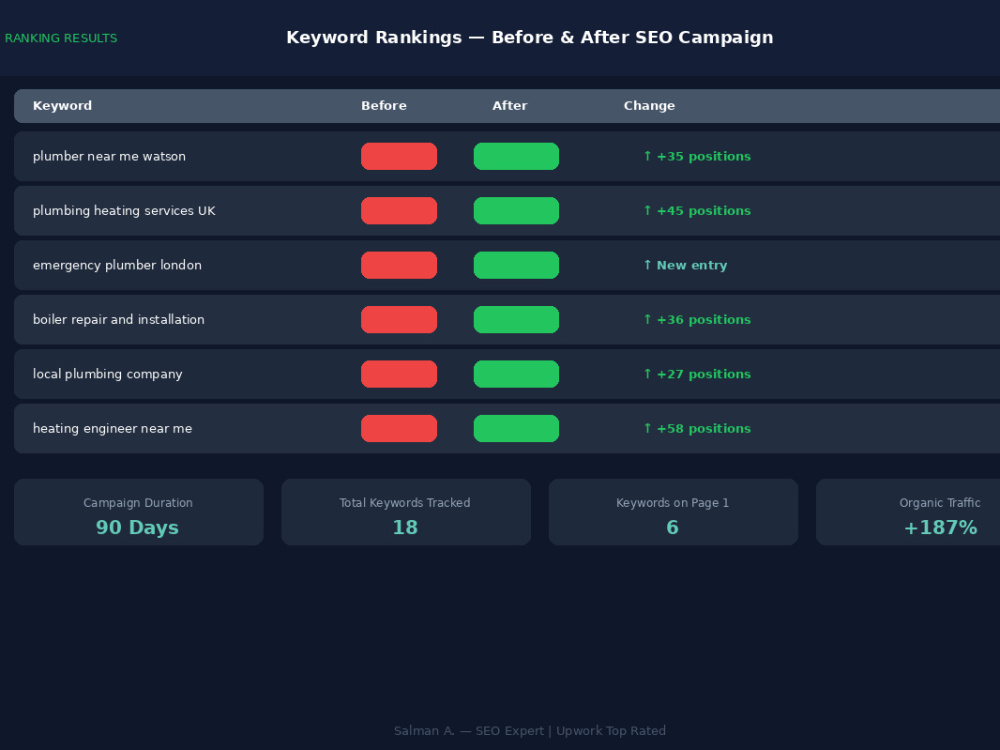
Task: Click keyword 'emergency plumber london'
Action: point(117,265)
